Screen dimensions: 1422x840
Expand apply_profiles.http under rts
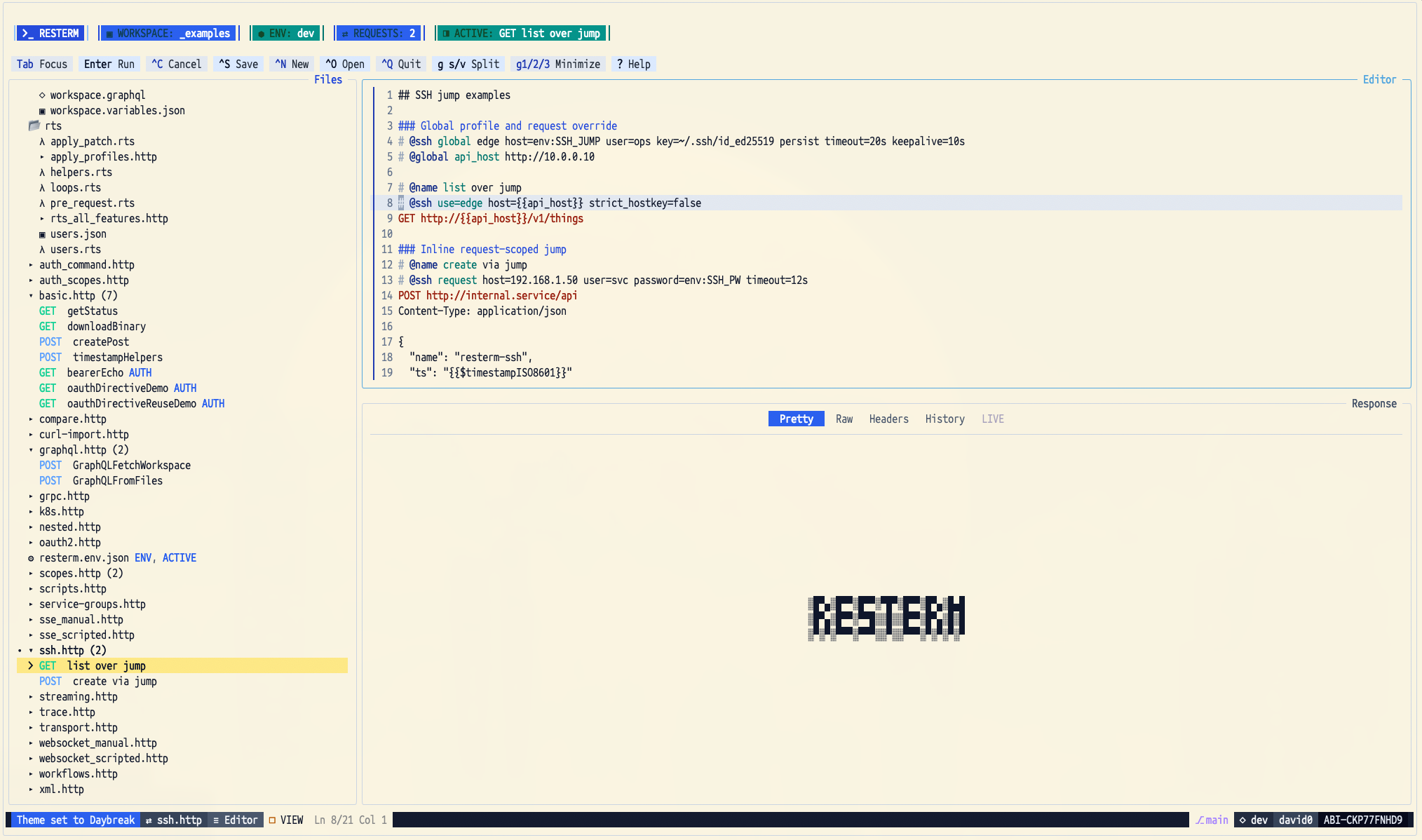[x=42, y=156]
